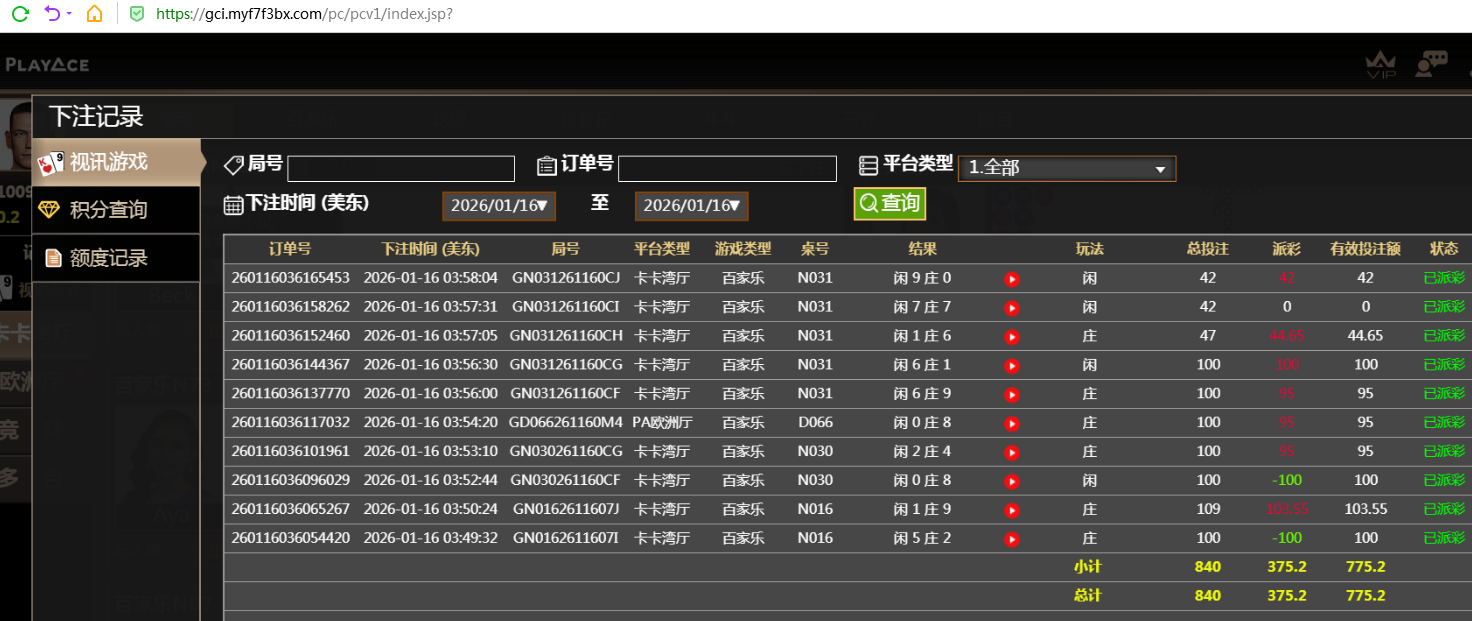Open the 平台类型 dropdown showing 1.全部
1472x621 pixels.
click(x=1067, y=168)
